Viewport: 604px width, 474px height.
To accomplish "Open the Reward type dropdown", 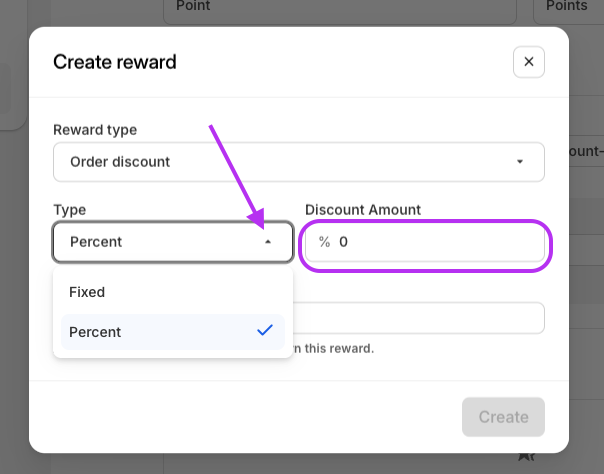I will (x=298, y=162).
